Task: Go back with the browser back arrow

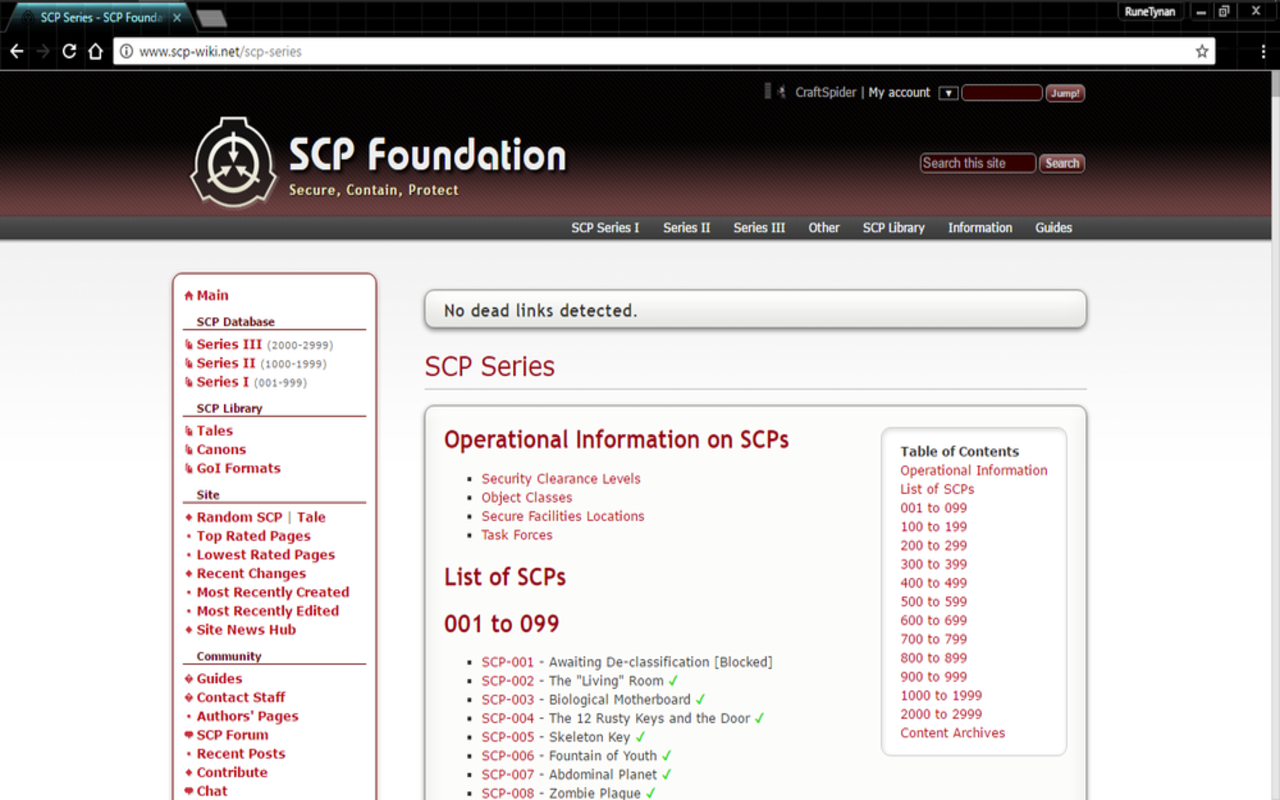Action: pos(17,51)
